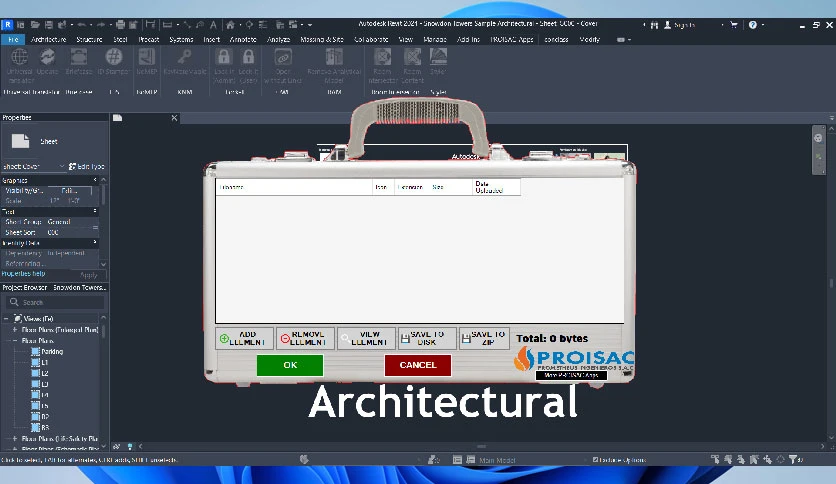The width and height of the screenshot is (836, 484).
Task: Click the Help question mark icon
Action: pyautogui.click(x=752, y=25)
